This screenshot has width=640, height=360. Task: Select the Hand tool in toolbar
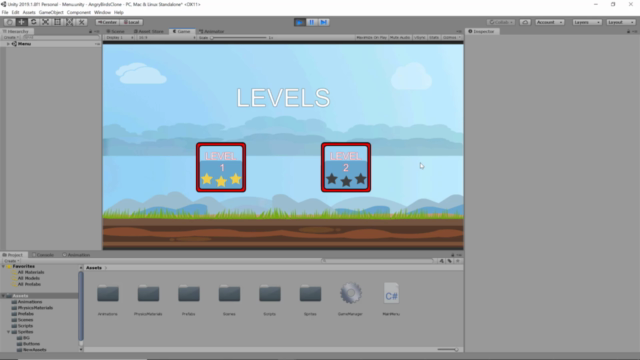(9, 22)
